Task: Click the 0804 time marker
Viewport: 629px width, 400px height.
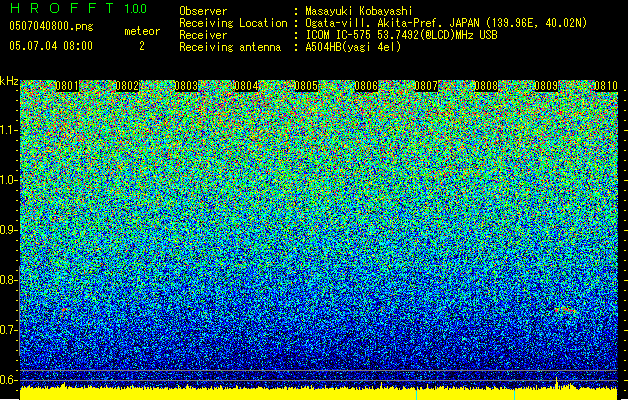Action: (x=246, y=86)
